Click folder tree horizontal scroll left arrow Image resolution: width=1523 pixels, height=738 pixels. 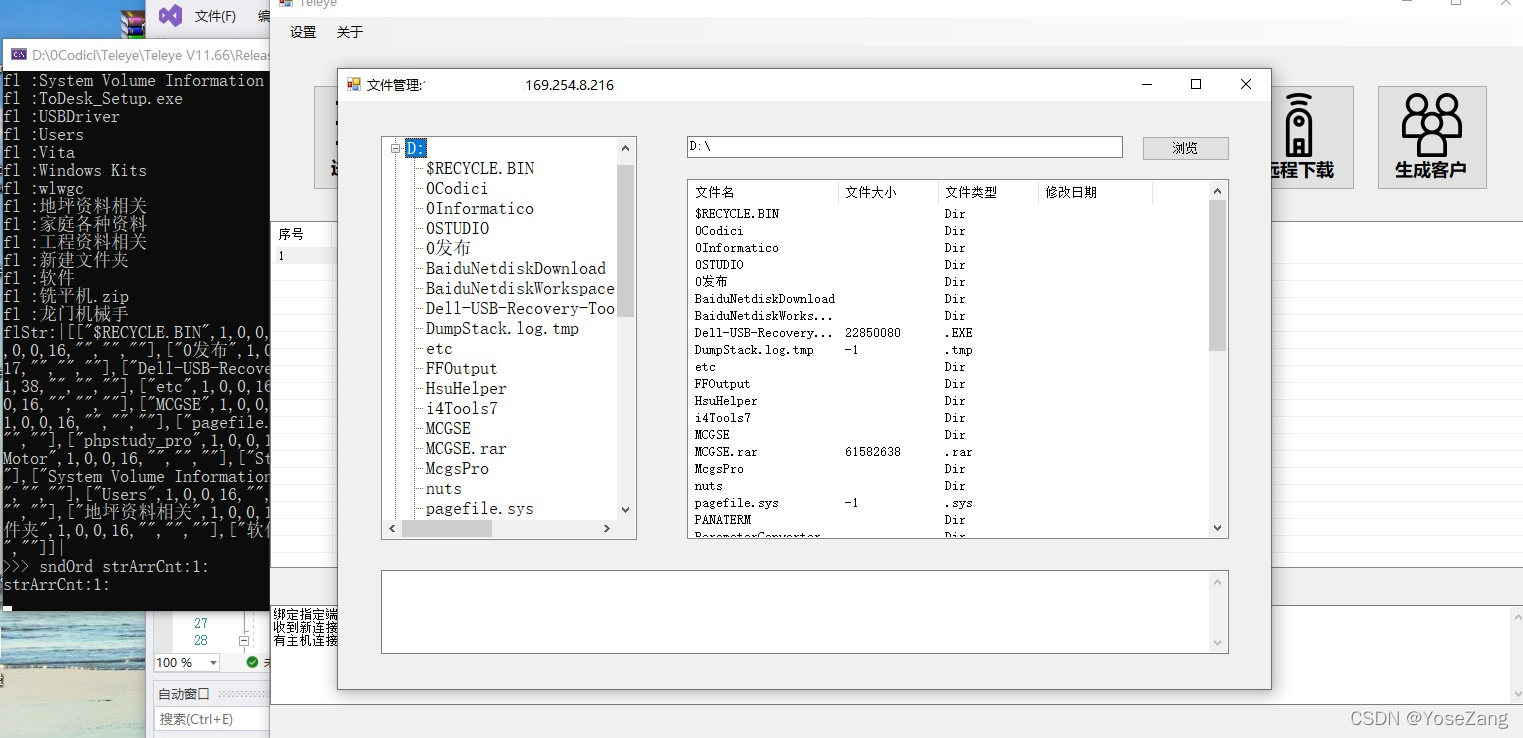pos(392,528)
